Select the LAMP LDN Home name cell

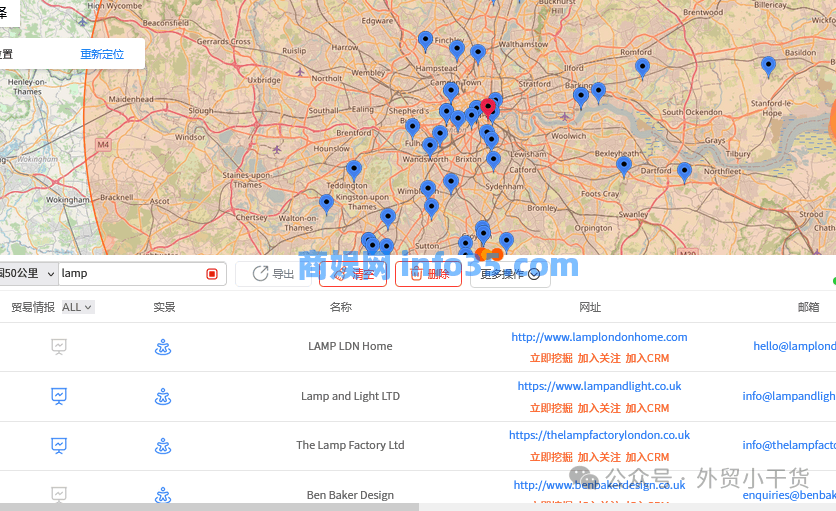350,346
